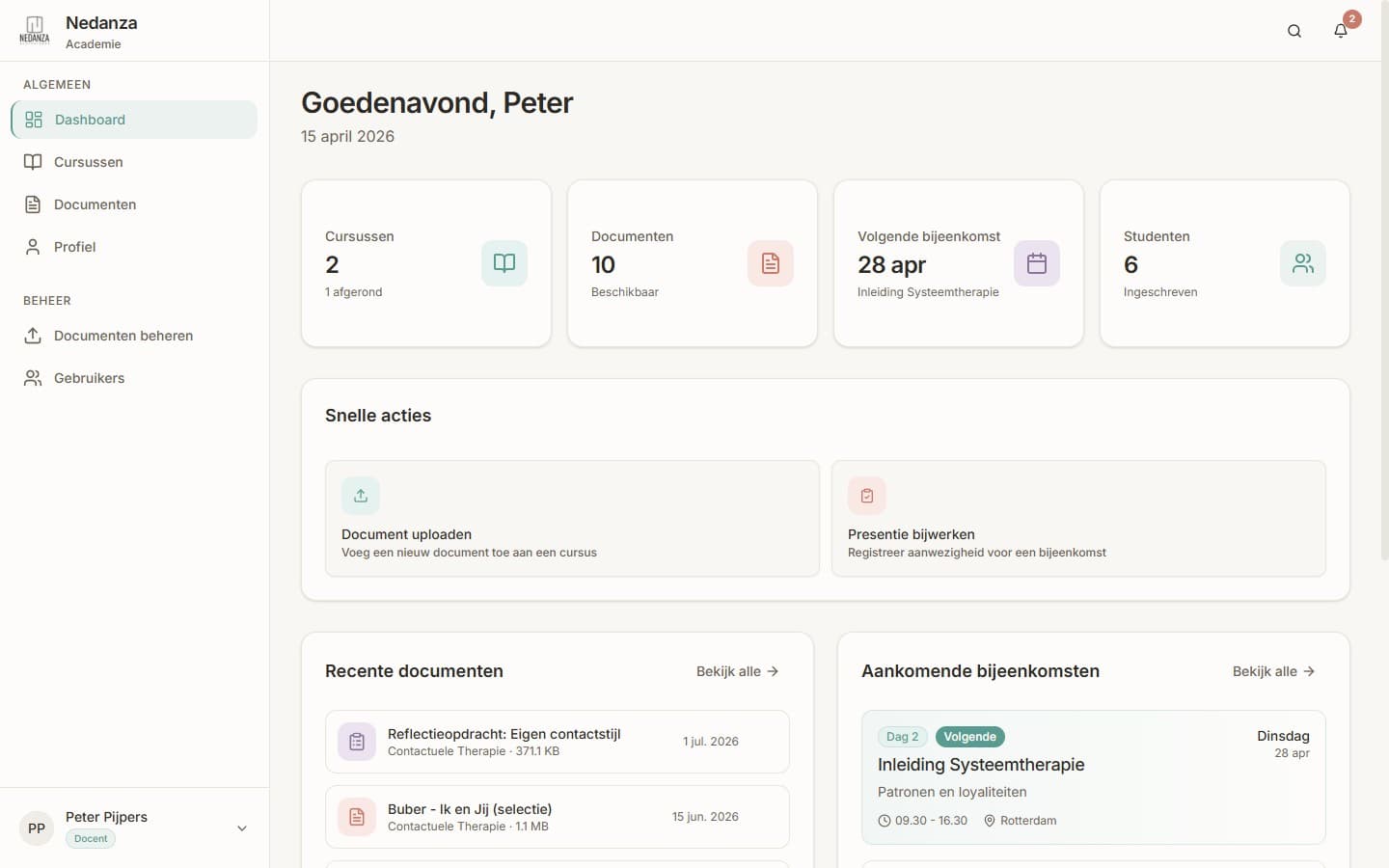Click the book icon in Cursussen card
This screenshot has height=868, width=1389.
coord(504,263)
